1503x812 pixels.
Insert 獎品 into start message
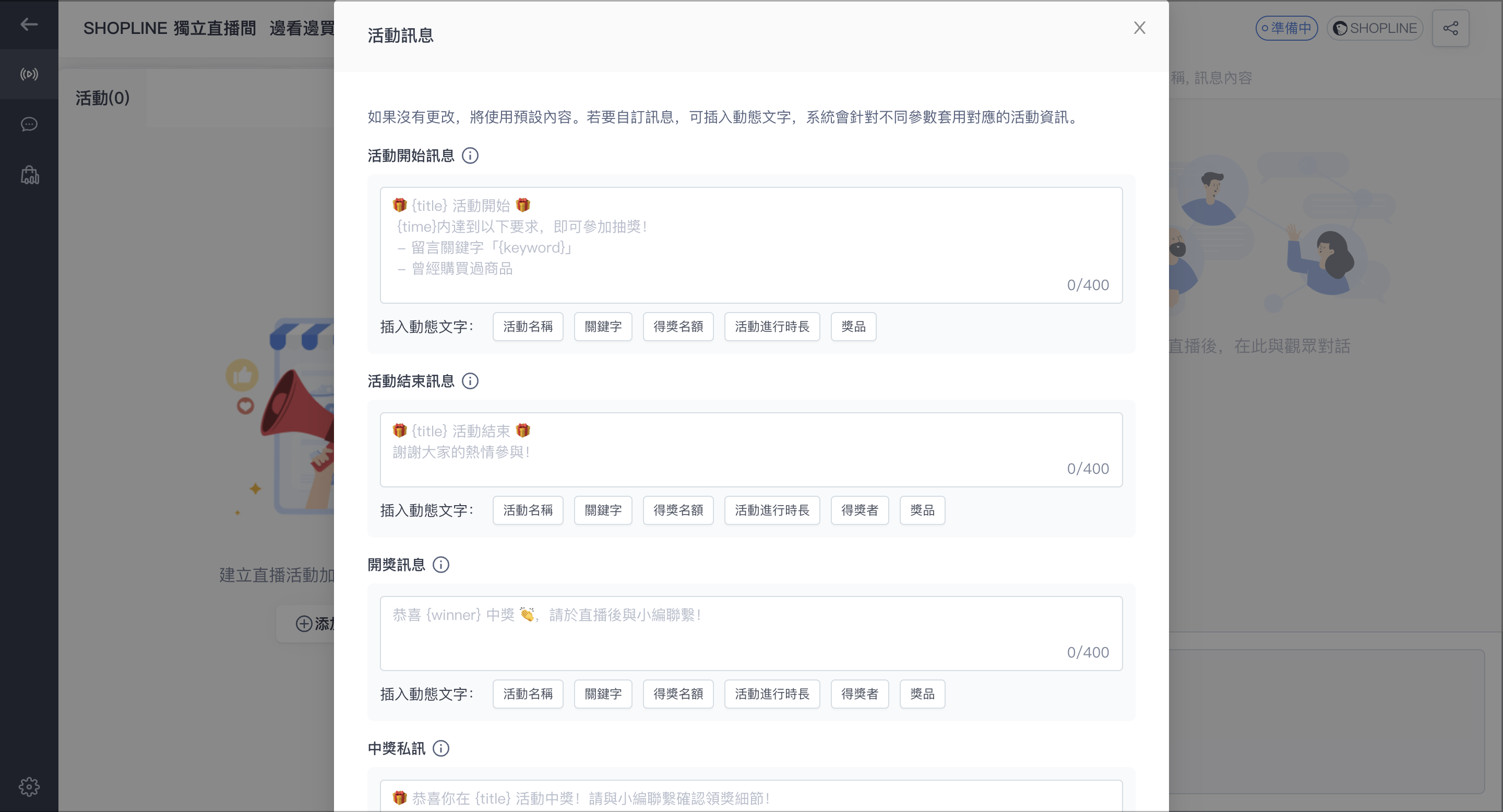pos(853,327)
